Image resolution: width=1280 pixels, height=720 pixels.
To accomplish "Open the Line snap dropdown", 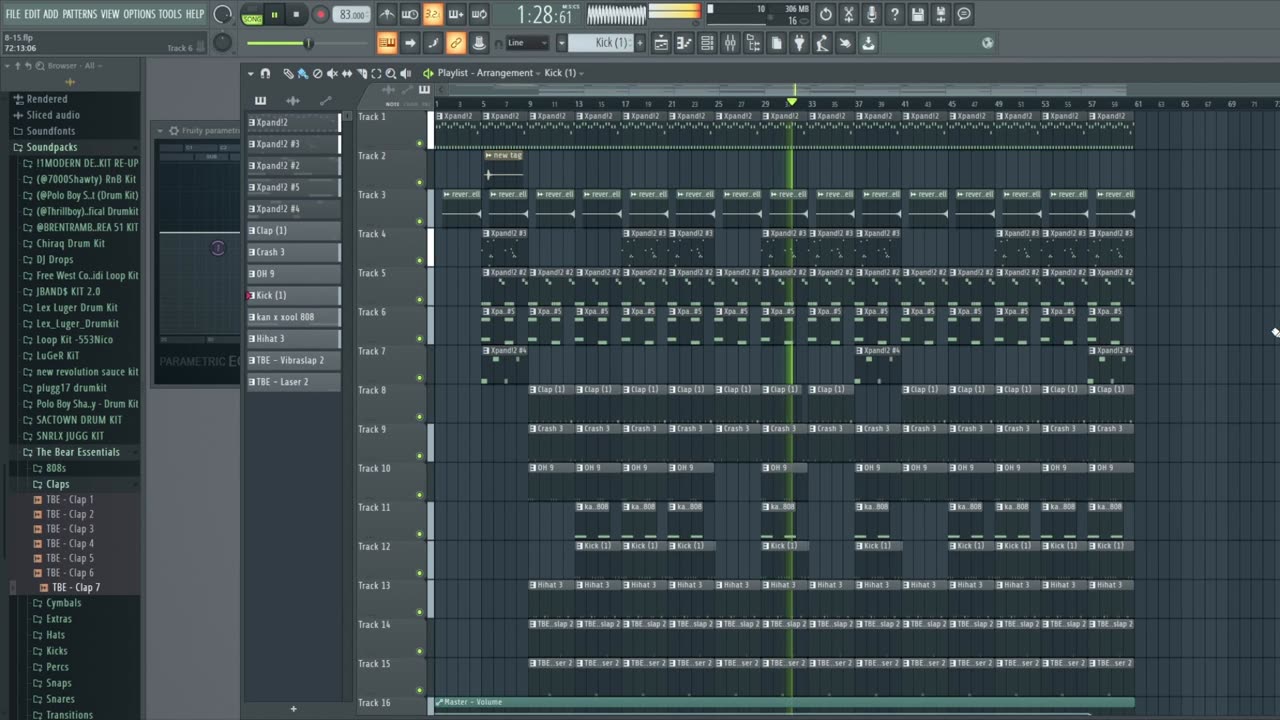I will pyautogui.click(x=527, y=43).
